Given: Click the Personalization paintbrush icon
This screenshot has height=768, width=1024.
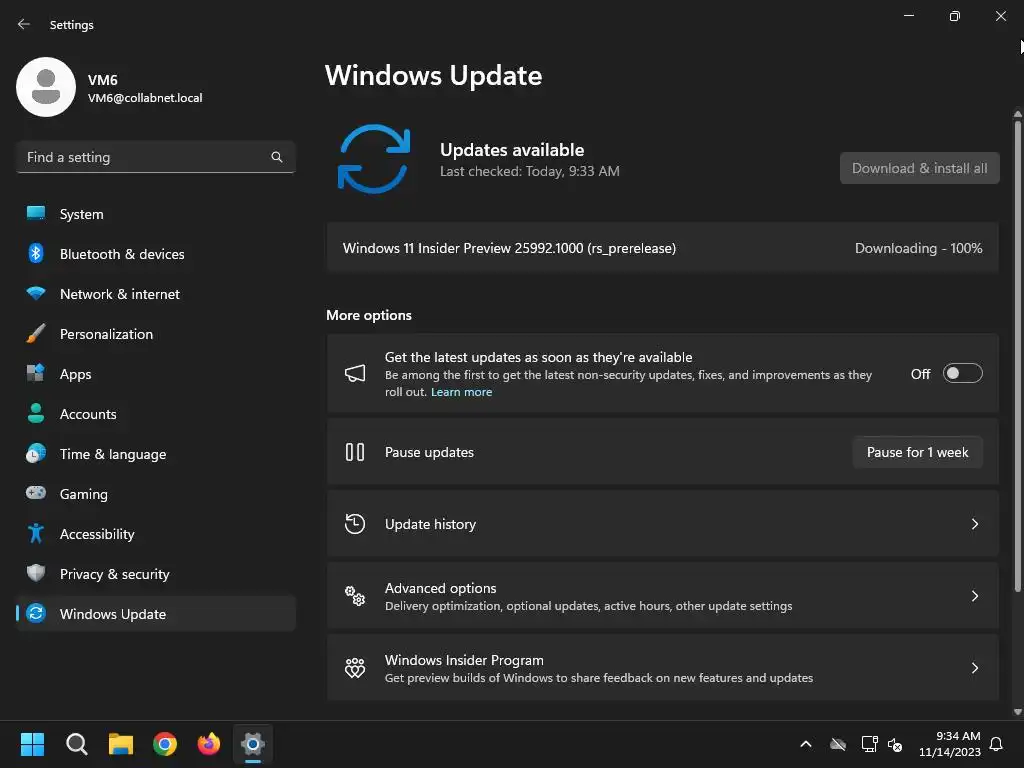Looking at the screenshot, I should point(36,333).
